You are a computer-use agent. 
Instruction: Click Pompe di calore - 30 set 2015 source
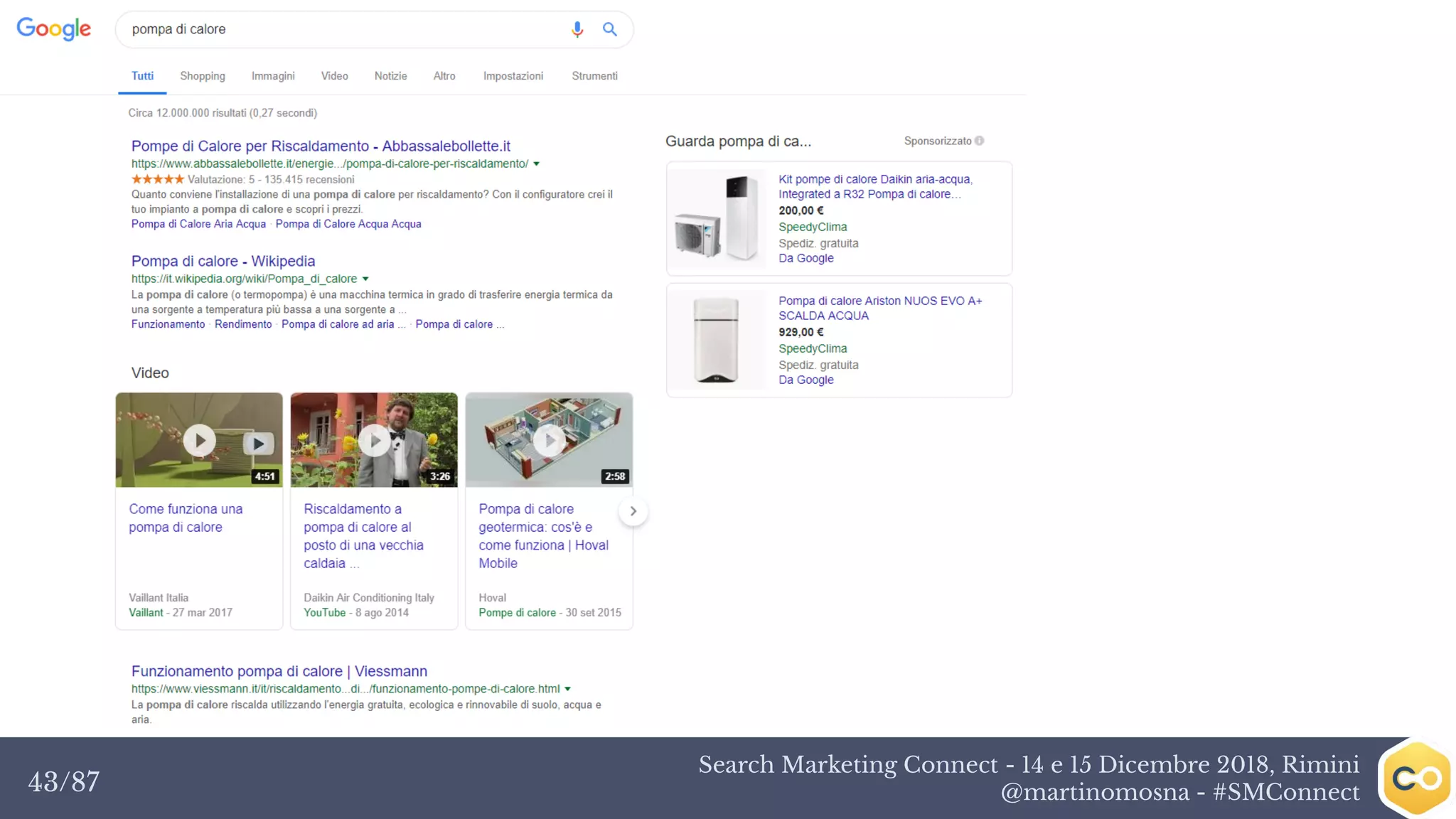(550, 613)
